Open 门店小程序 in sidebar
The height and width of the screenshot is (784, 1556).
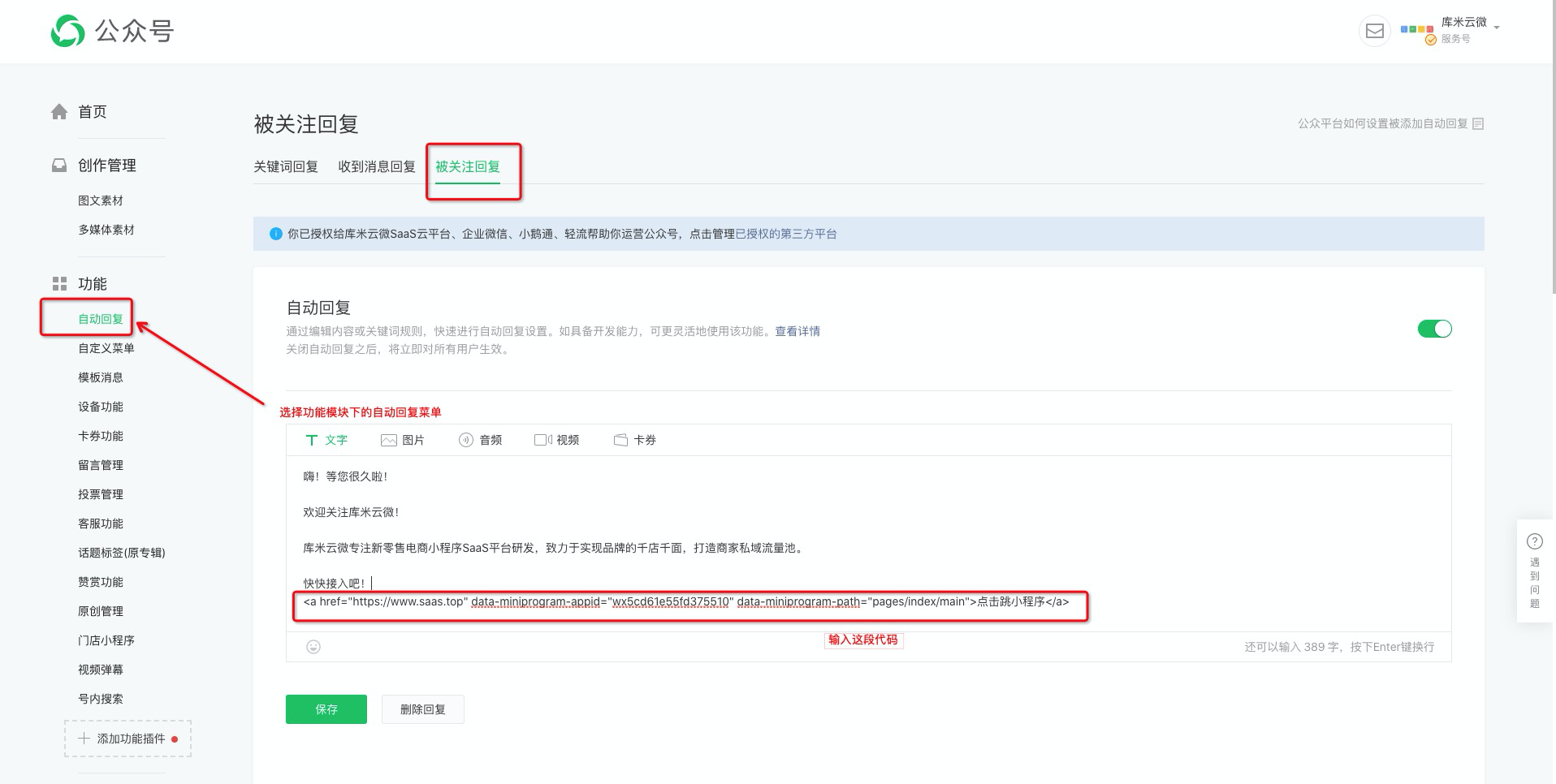106,640
